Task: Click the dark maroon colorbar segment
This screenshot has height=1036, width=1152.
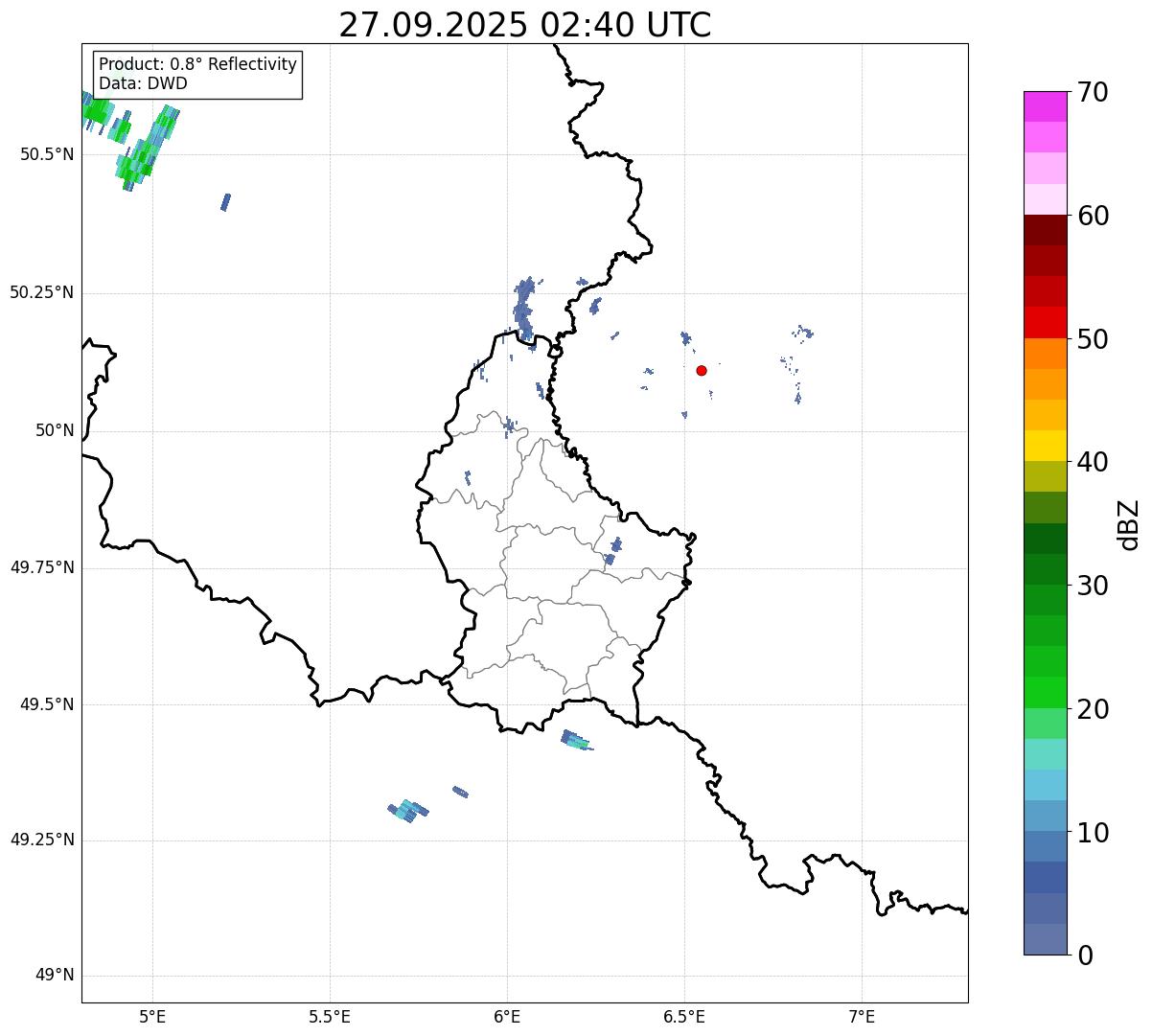Action: pyautogui.click(x=1045, y=230)
